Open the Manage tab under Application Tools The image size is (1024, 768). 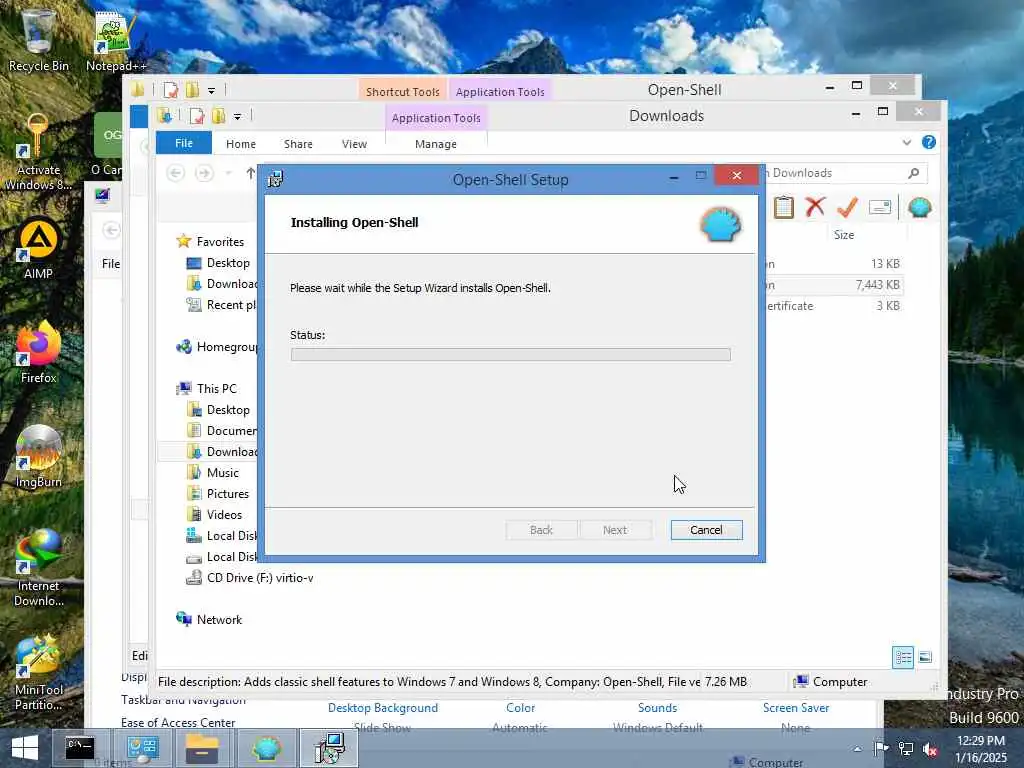point(436,144)
